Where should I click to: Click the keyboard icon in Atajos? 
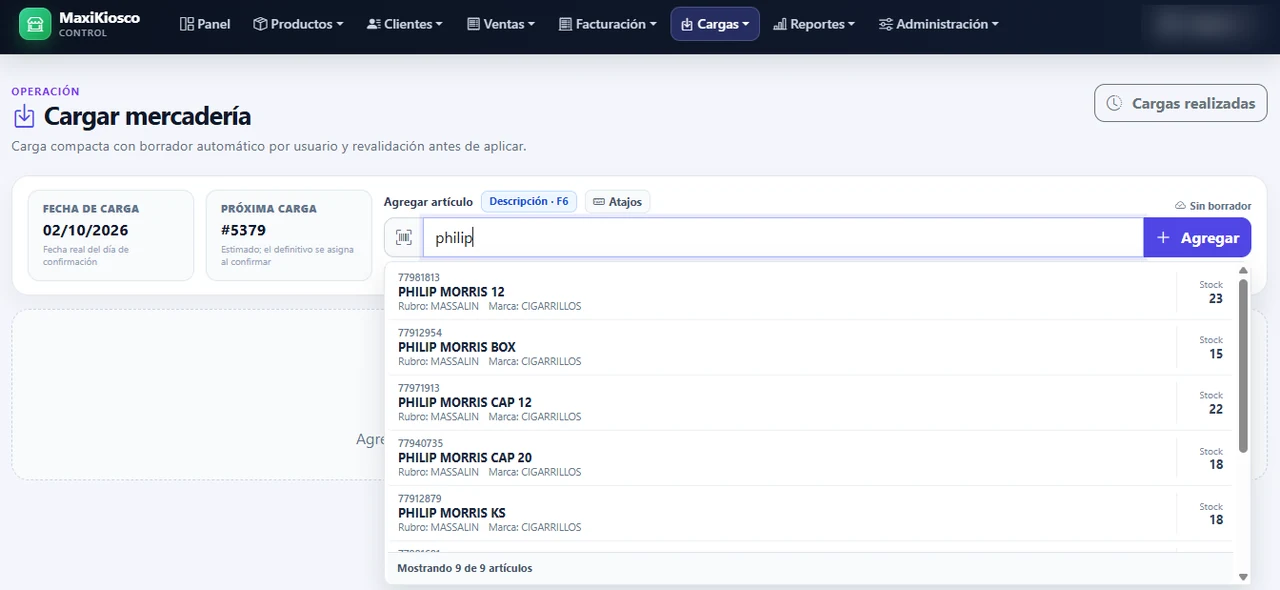(599, 202)
